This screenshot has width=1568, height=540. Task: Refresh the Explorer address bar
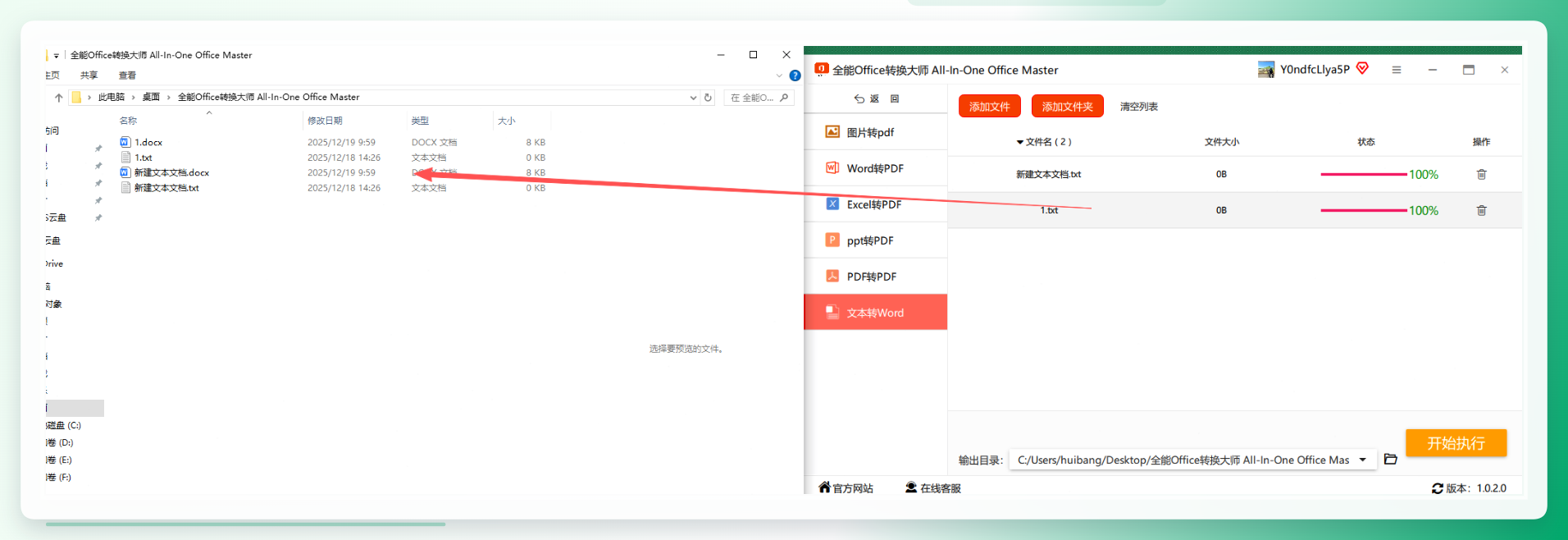click(x=708, y=97)
